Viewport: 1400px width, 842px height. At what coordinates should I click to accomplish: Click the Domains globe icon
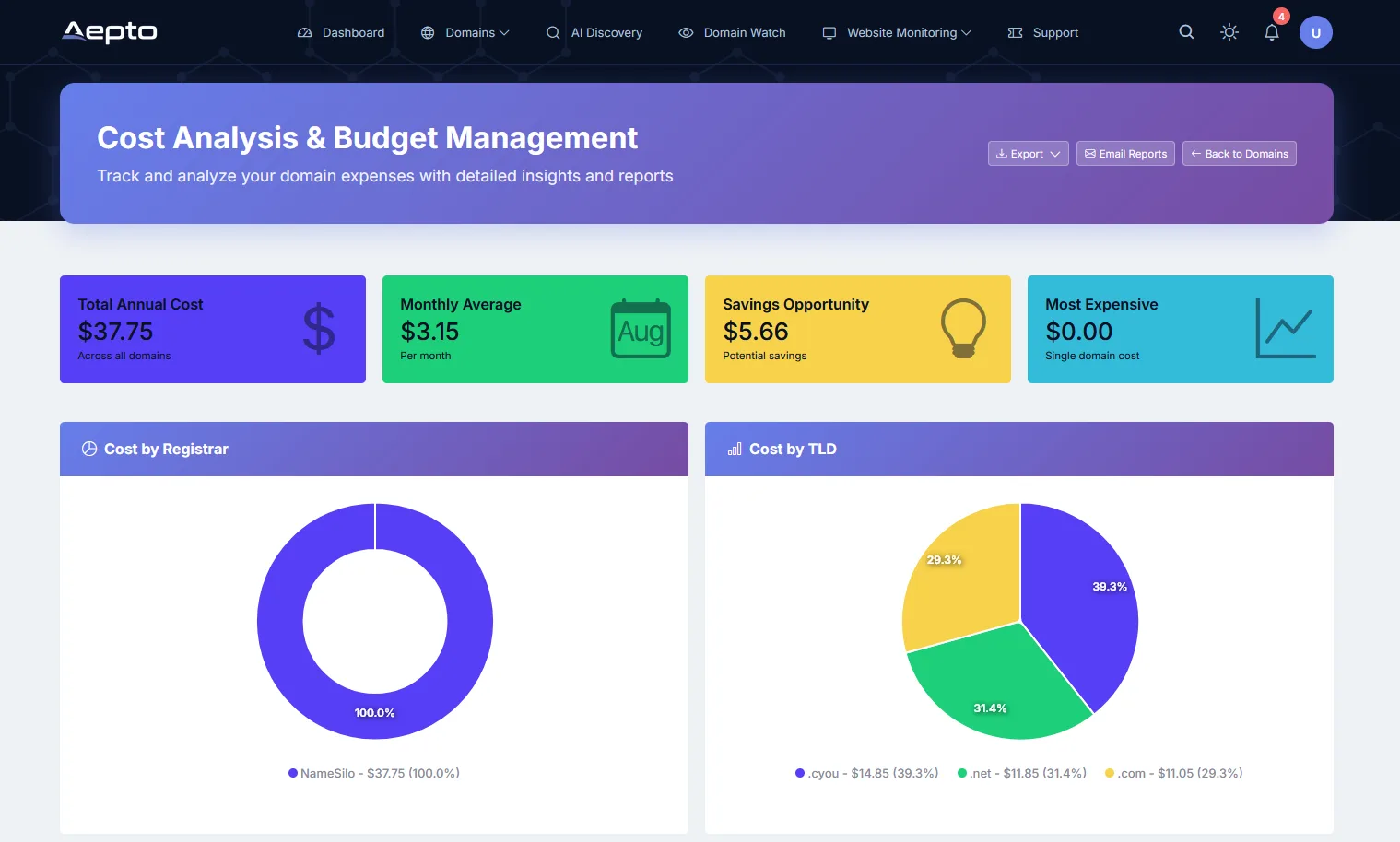click(x=428, y=32)
